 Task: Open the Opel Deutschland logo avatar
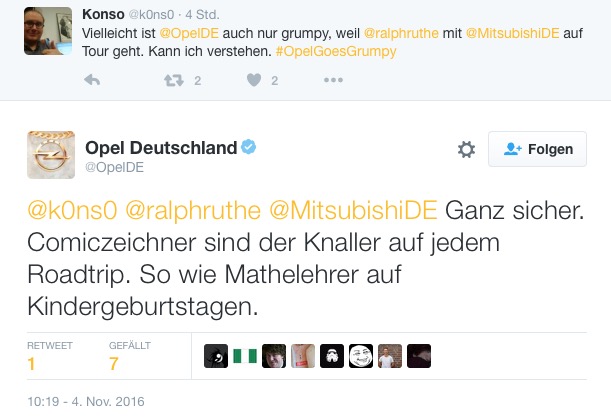coord(51,155)
